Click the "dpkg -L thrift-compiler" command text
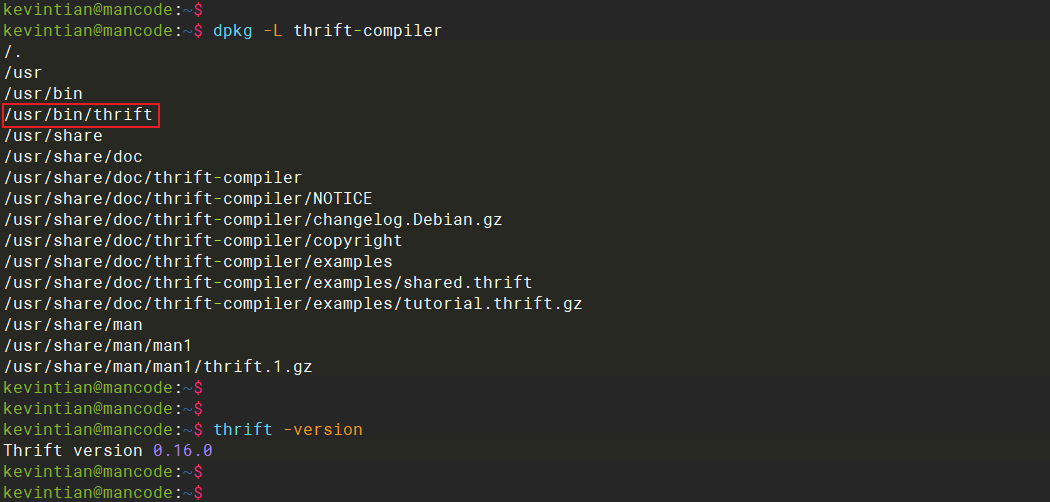The height and width of the screenshot is (502, 1050). coord(327,30)
